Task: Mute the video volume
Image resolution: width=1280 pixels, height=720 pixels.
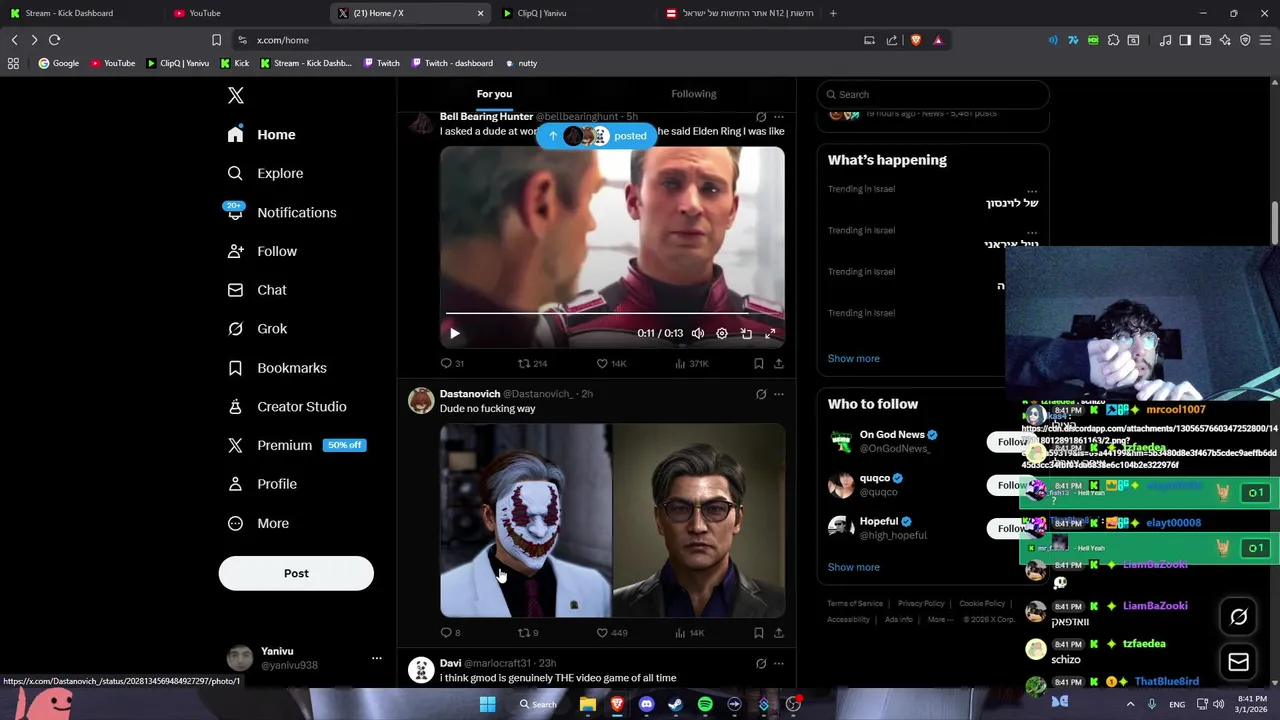Action: tap(698, 333)
